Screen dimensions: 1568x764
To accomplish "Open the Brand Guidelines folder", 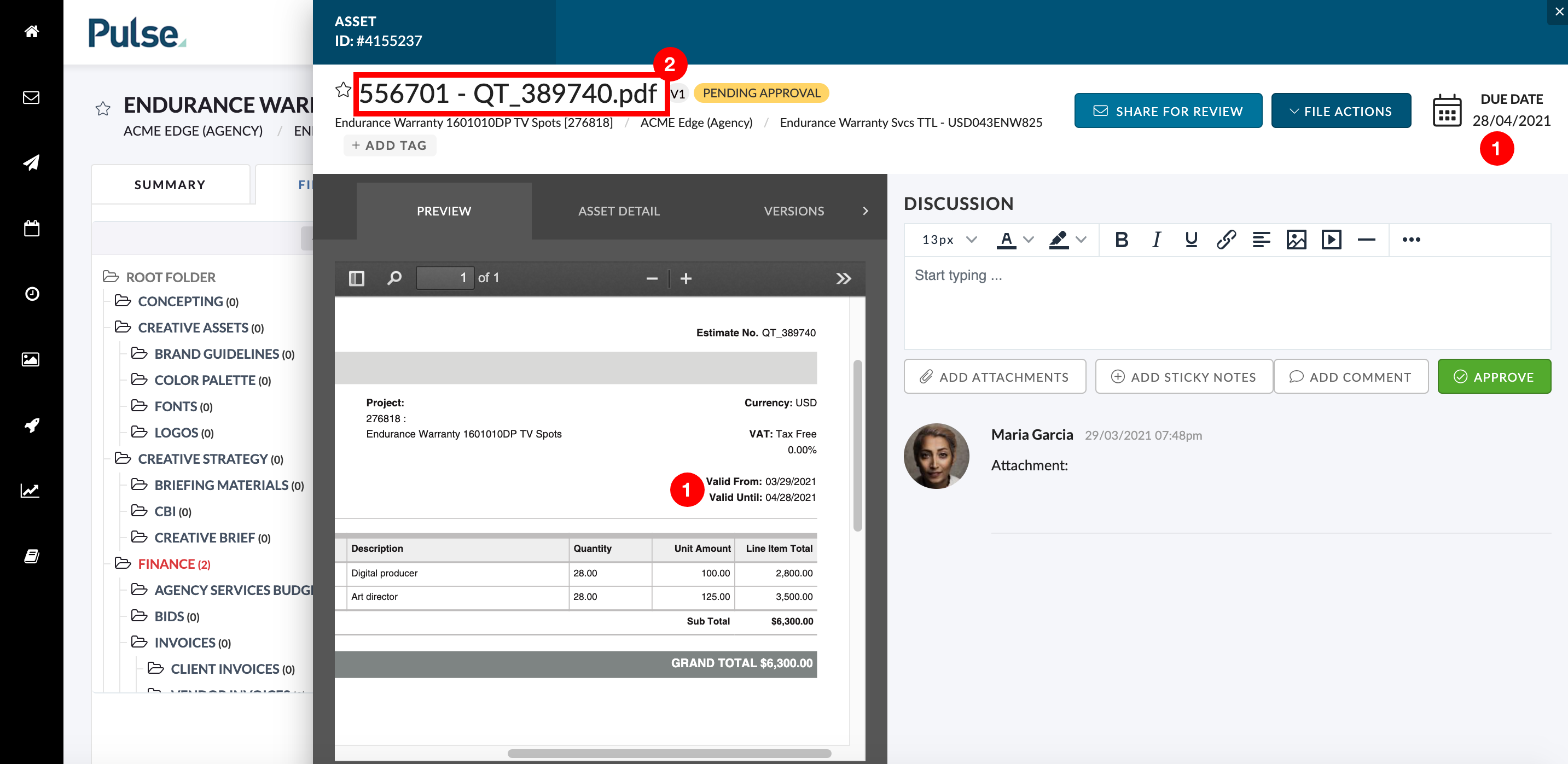I will pos(213,354).
